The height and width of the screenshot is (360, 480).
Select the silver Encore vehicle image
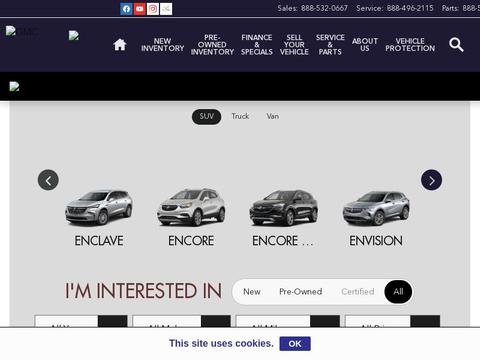(191, 207)
